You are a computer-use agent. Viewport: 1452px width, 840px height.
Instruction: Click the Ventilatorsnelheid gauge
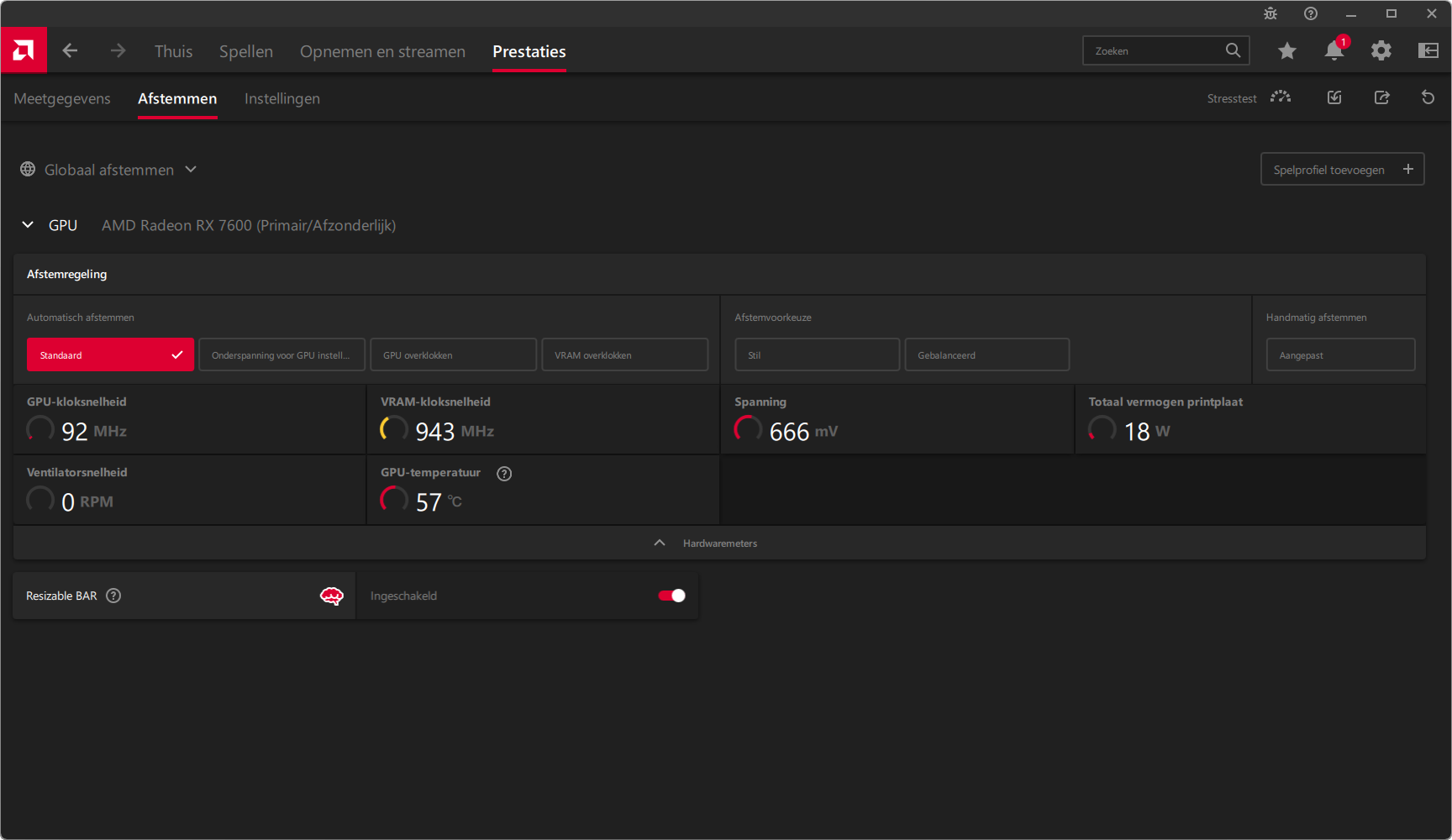point(40,500)
